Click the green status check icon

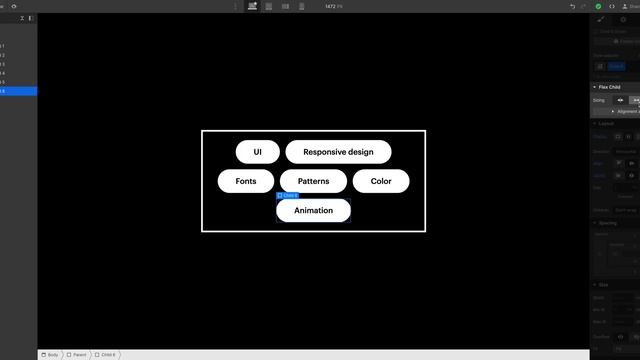pos(598,7)
